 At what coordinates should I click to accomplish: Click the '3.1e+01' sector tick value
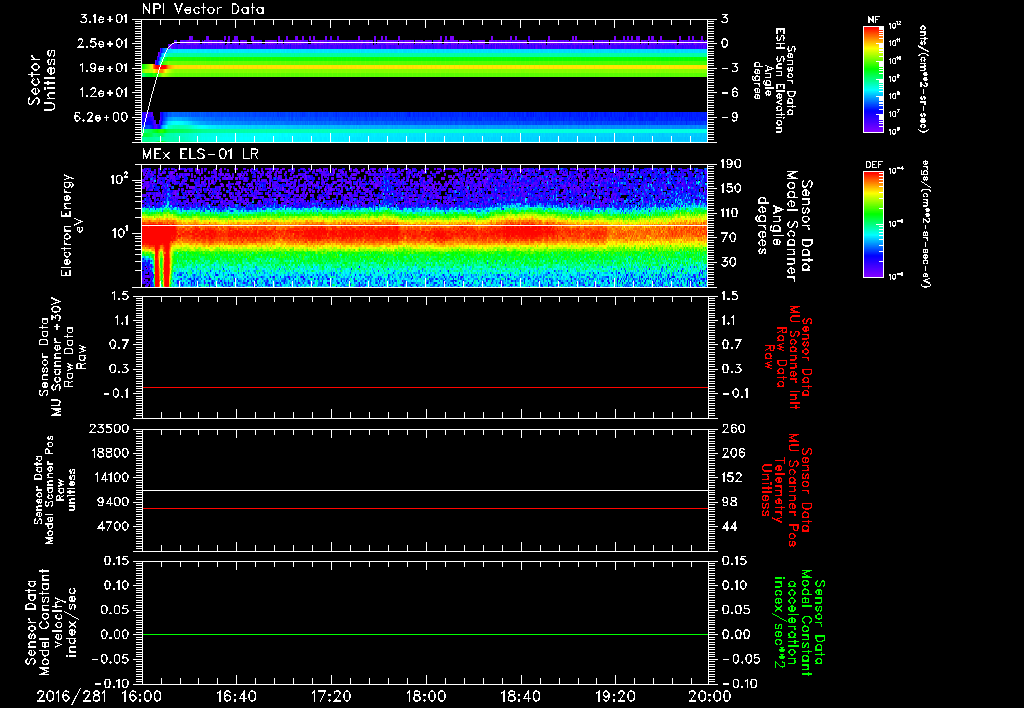(104, 19)
